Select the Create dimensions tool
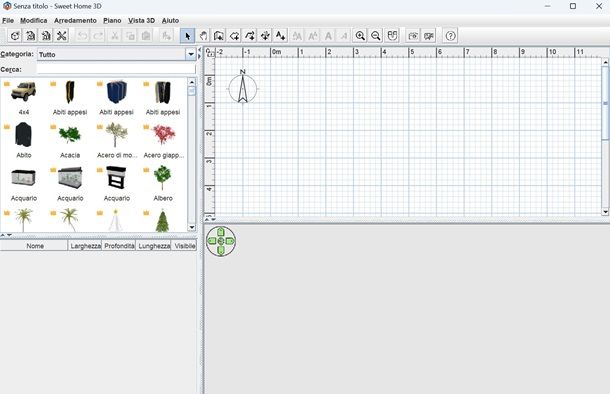The image size is (610, 394). pyautogui.click(x=265, y=36)
